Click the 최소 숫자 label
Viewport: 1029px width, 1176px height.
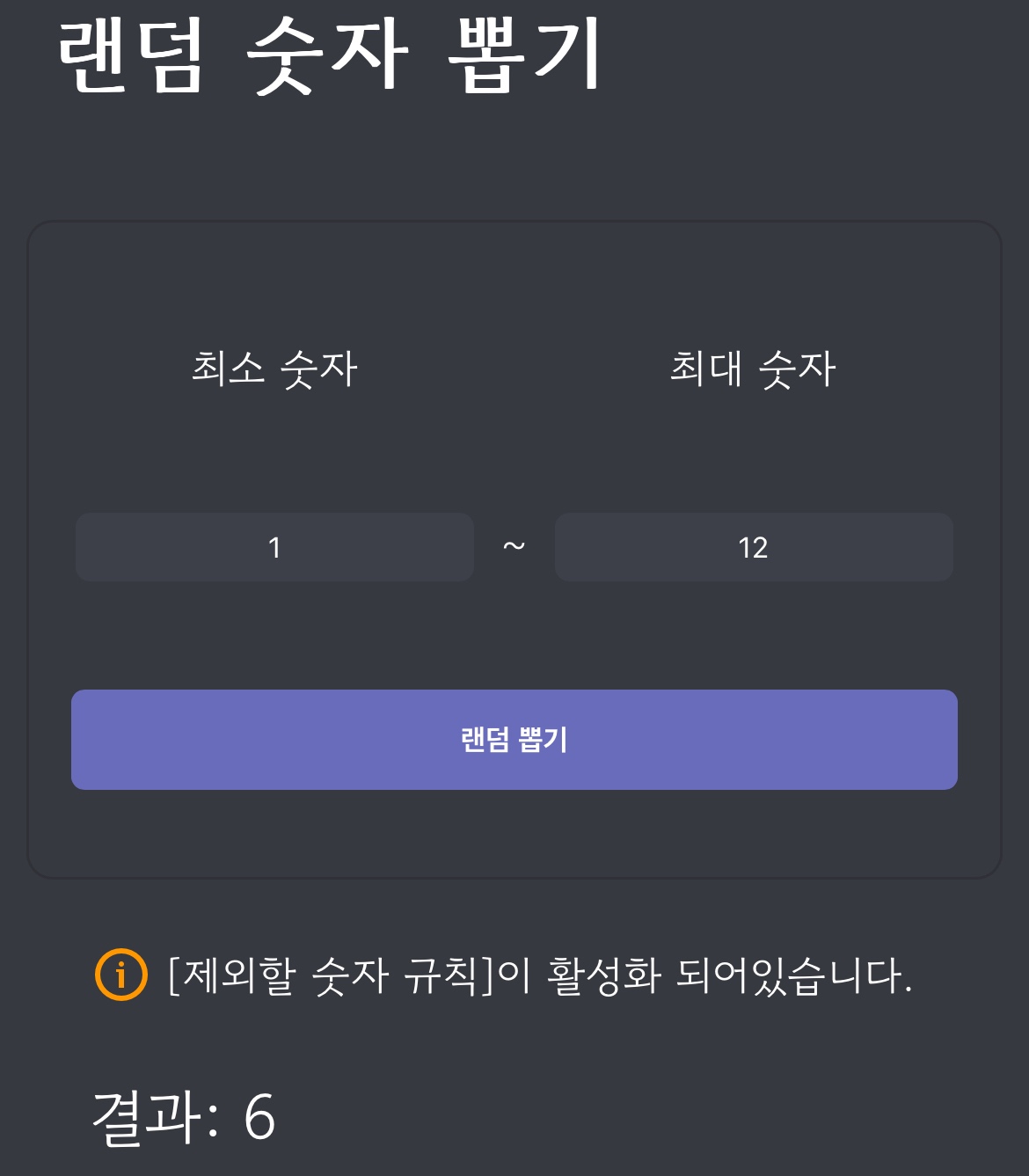[274, 369]
